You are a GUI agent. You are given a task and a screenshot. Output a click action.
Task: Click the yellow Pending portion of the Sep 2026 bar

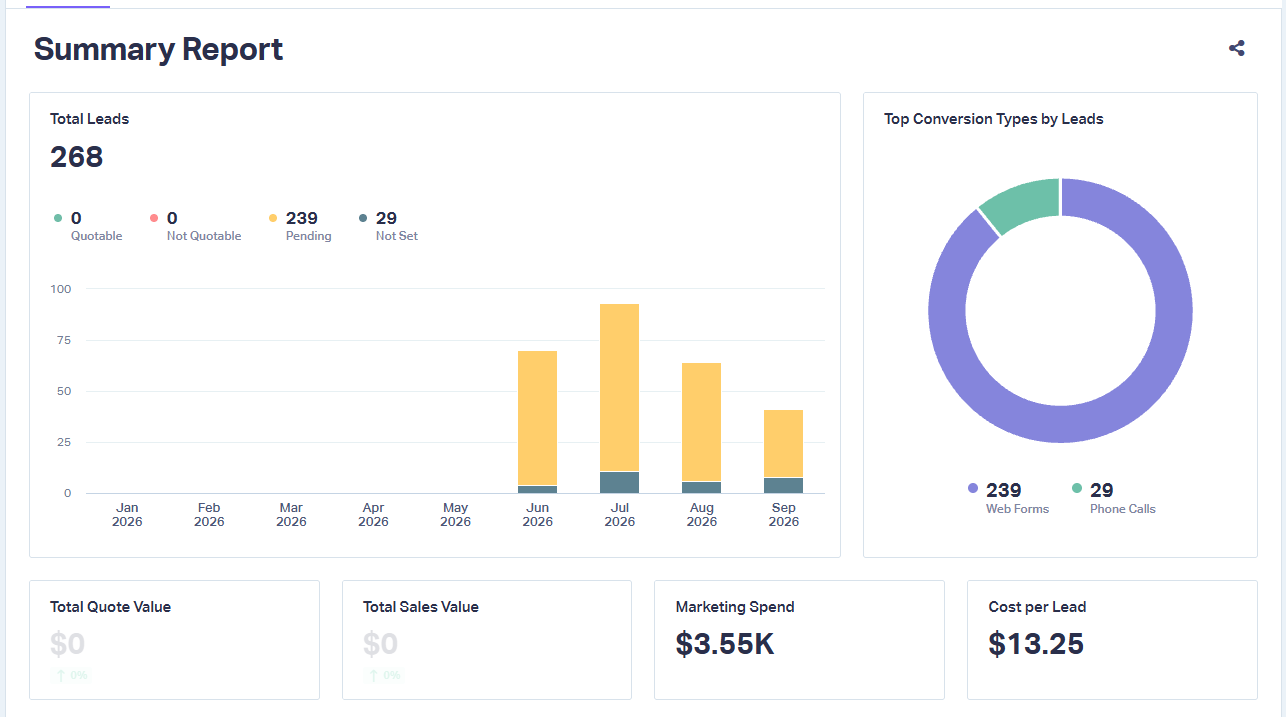(783, 444)
